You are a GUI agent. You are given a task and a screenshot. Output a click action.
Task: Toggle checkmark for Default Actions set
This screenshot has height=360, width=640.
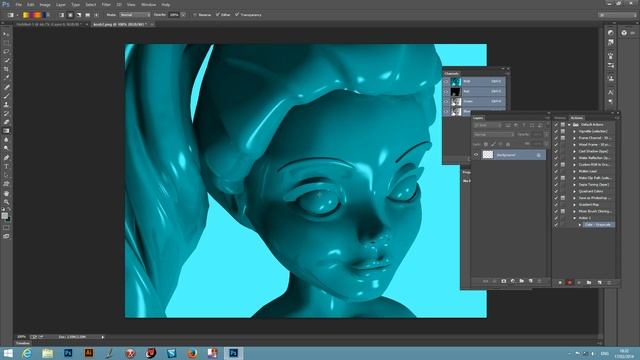point(556,124)
